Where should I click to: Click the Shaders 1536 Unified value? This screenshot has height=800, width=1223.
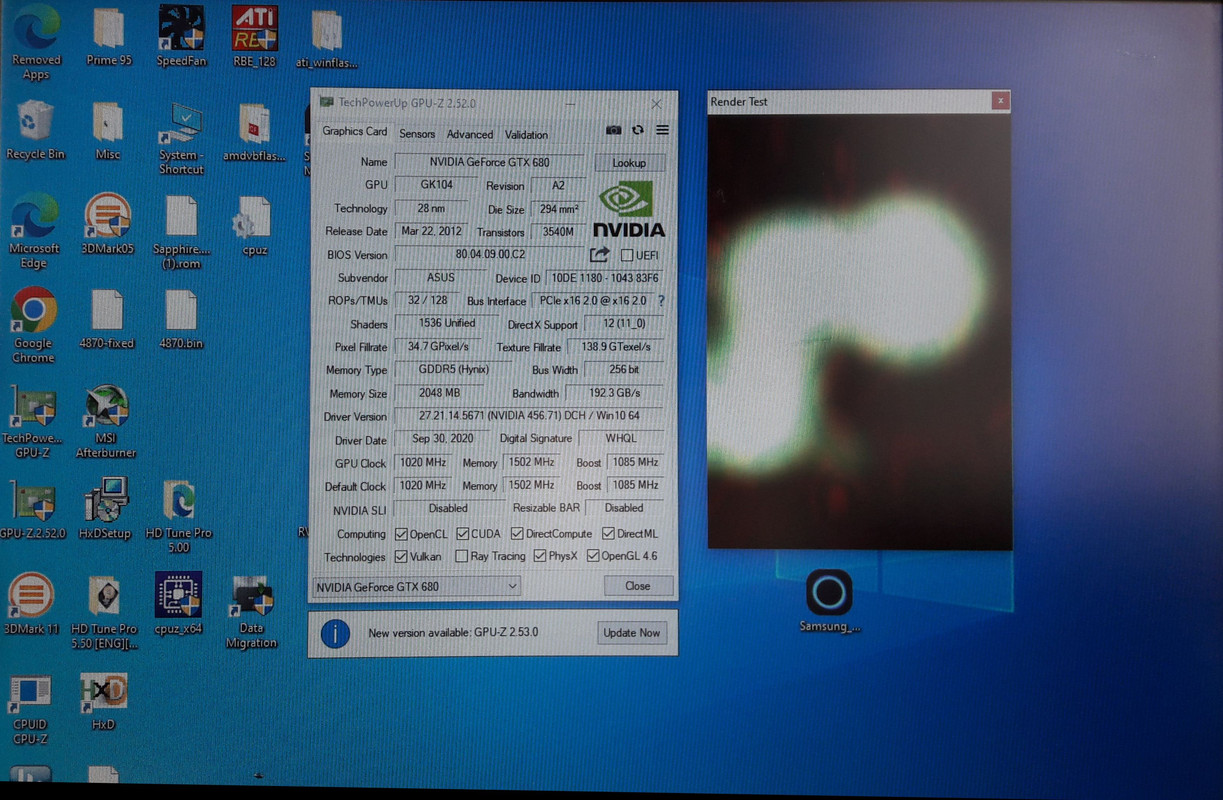(x=446, y=323)
